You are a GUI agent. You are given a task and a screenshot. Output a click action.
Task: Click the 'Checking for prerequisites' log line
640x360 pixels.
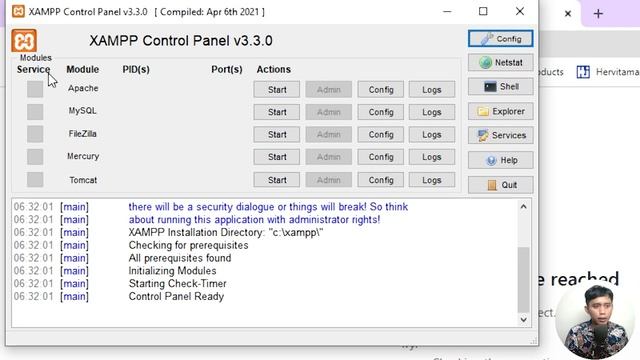(189, 245)
